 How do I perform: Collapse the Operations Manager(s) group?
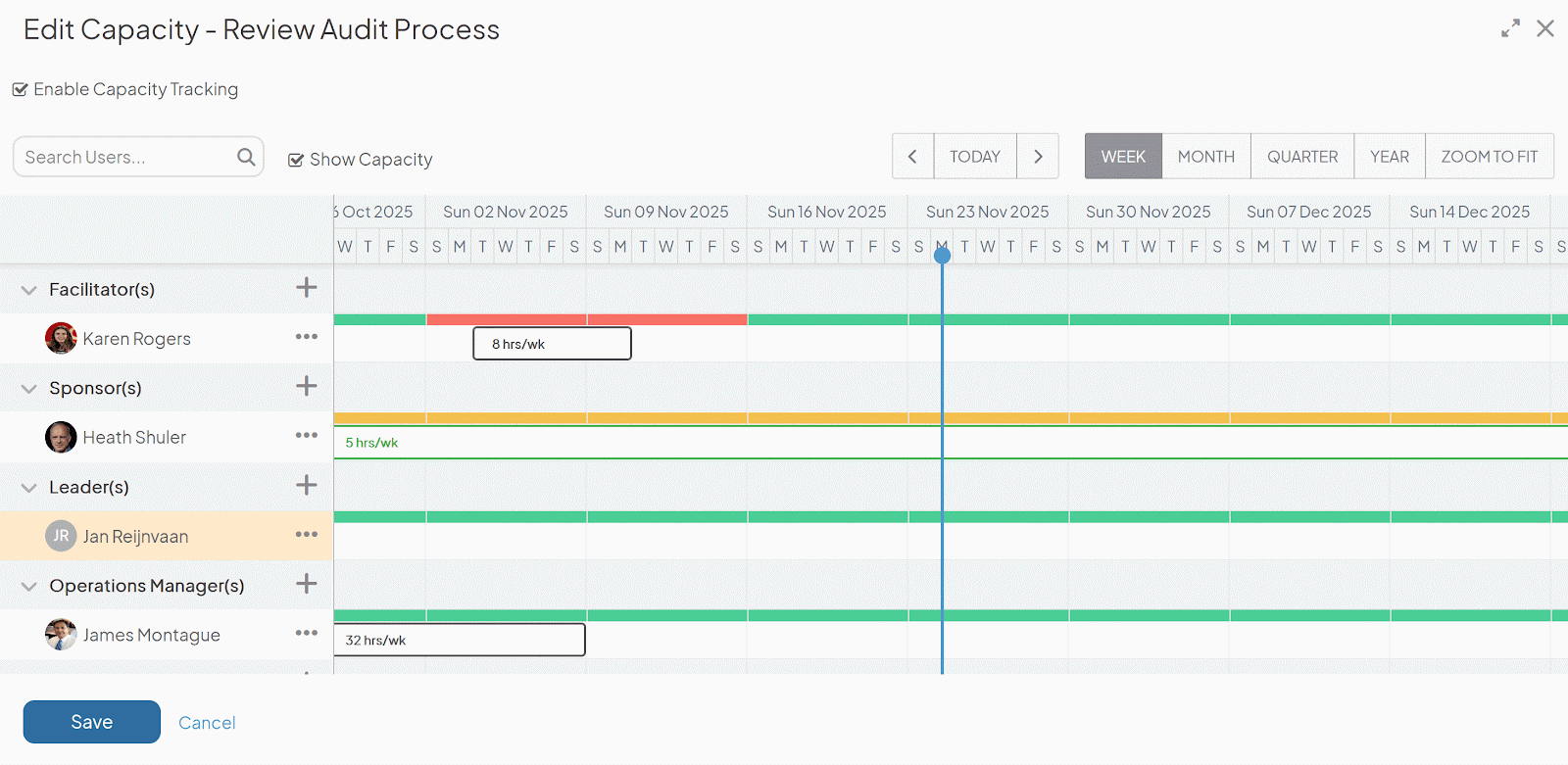29,587
